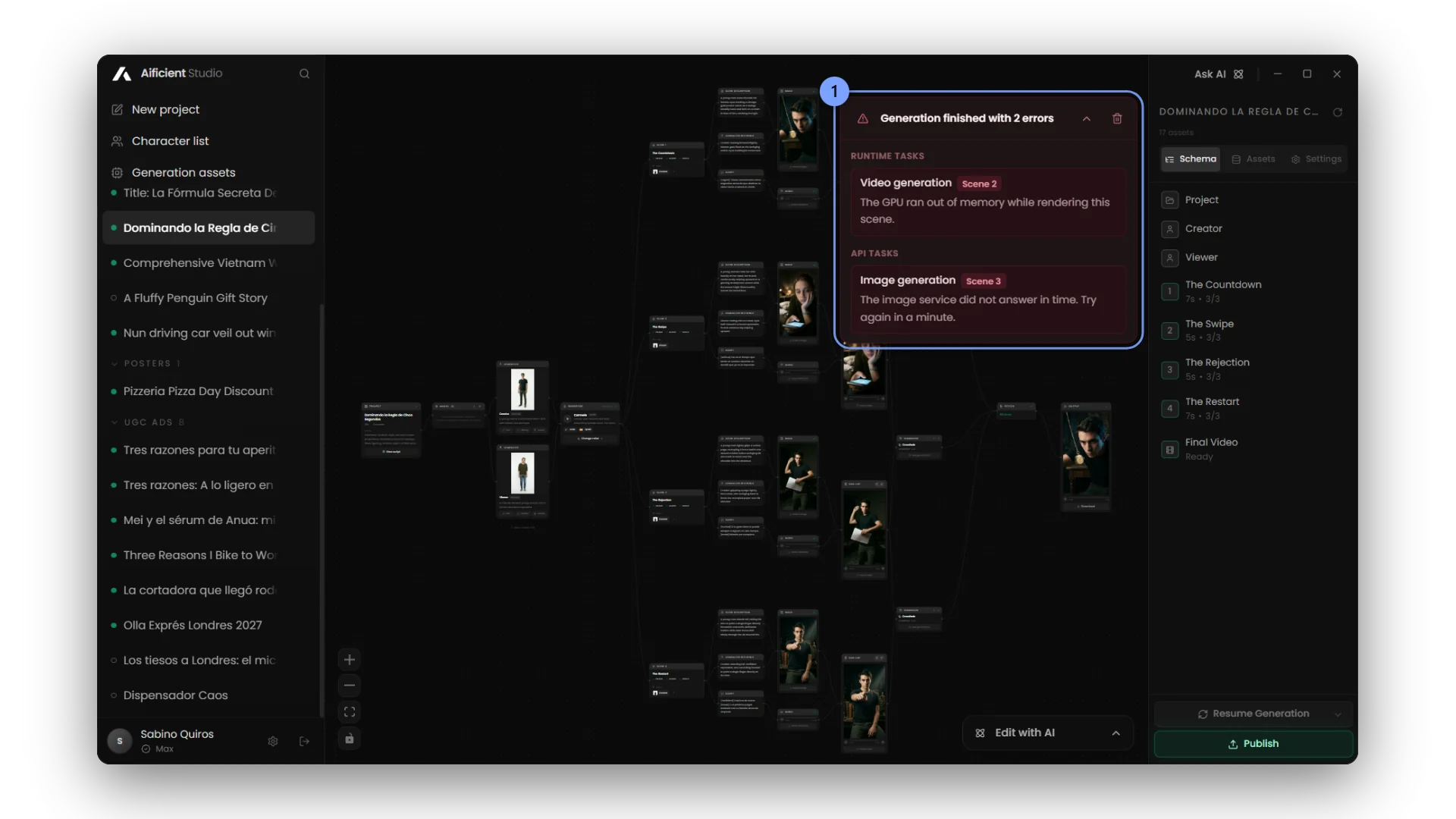1456x819 pixels.
Task: Select Project in the schema list
Action: pos(1254,200)
